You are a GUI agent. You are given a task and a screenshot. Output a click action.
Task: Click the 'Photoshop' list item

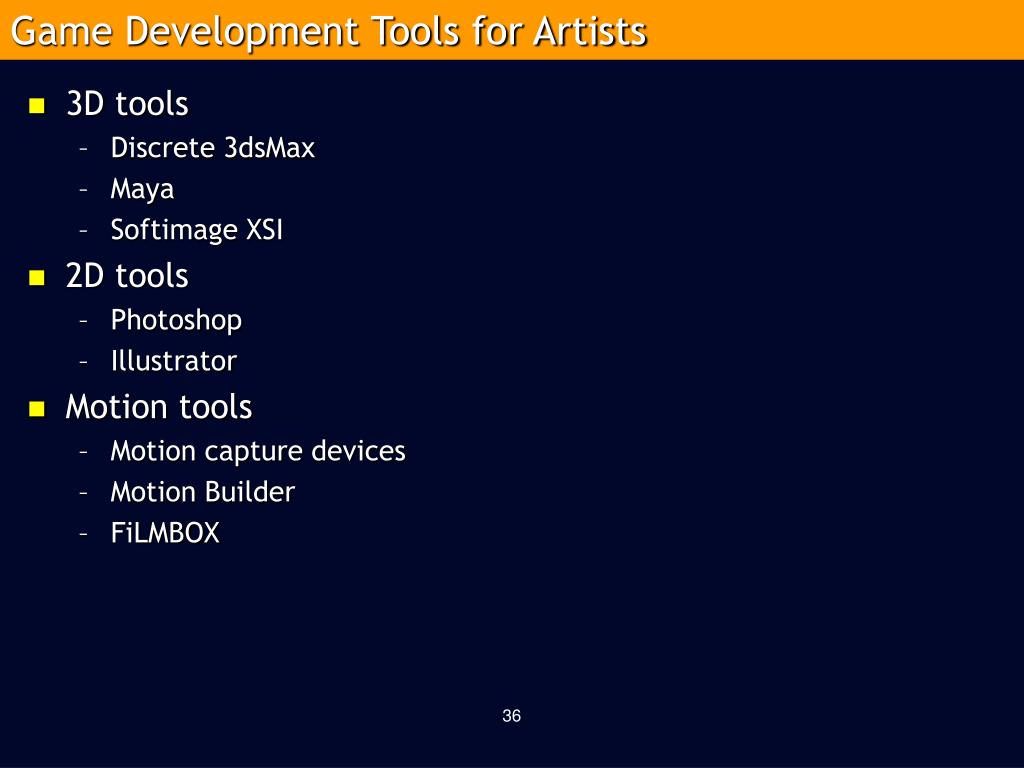click(x=176, y=320)
